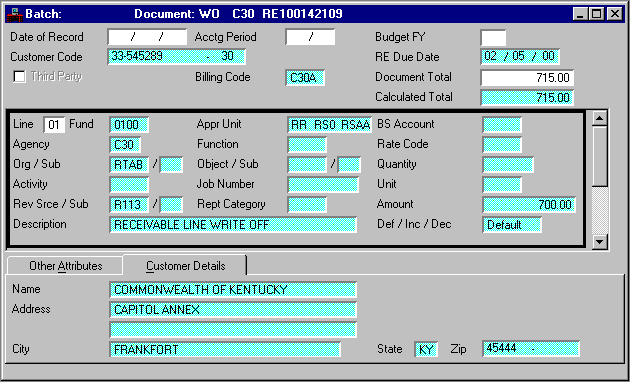
Task: Click the Budget FY field
Action: pyautogui.click(x=493, y=38)
